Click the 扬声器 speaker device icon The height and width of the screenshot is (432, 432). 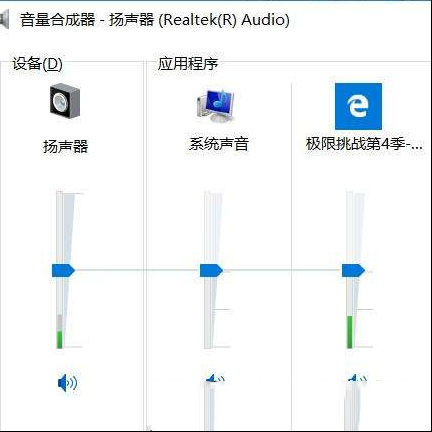click(65, 101)
